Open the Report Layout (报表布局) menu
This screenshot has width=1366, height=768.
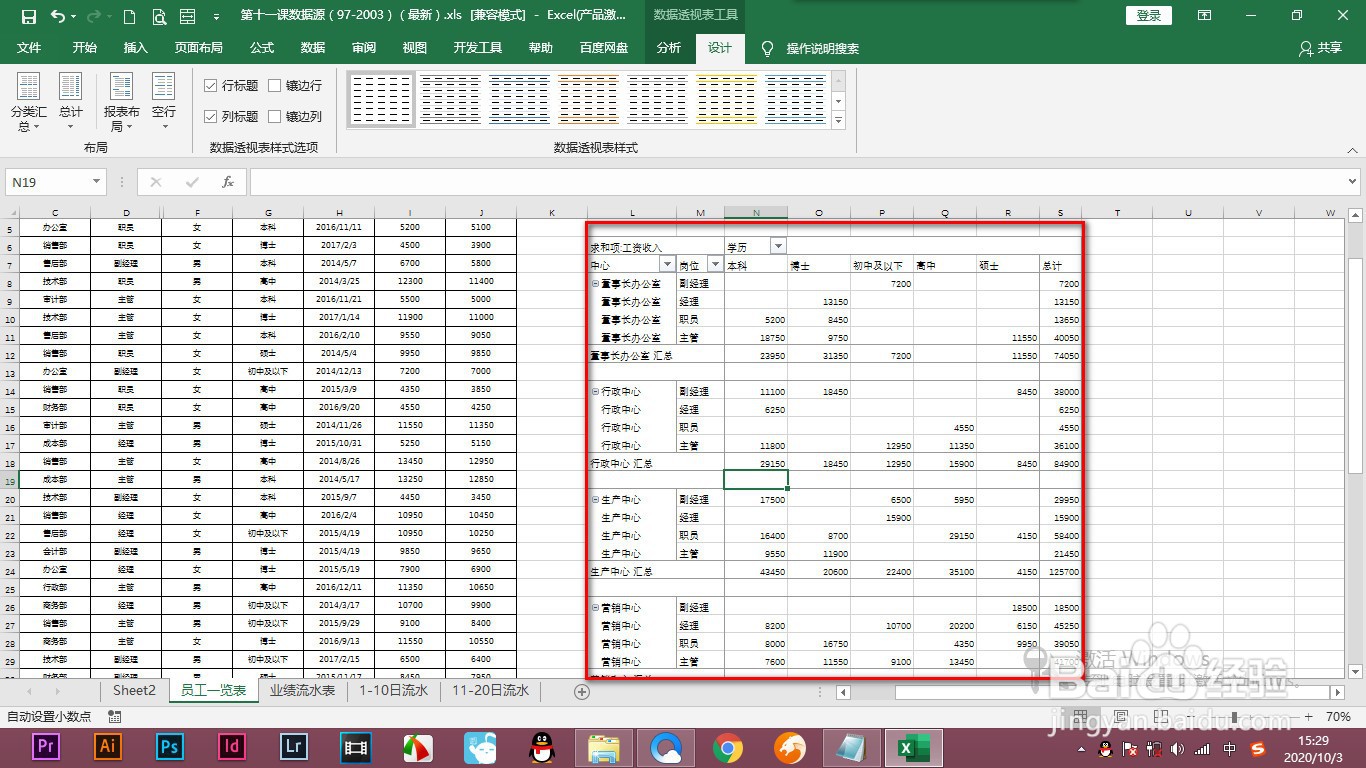(x=121, y=103)
